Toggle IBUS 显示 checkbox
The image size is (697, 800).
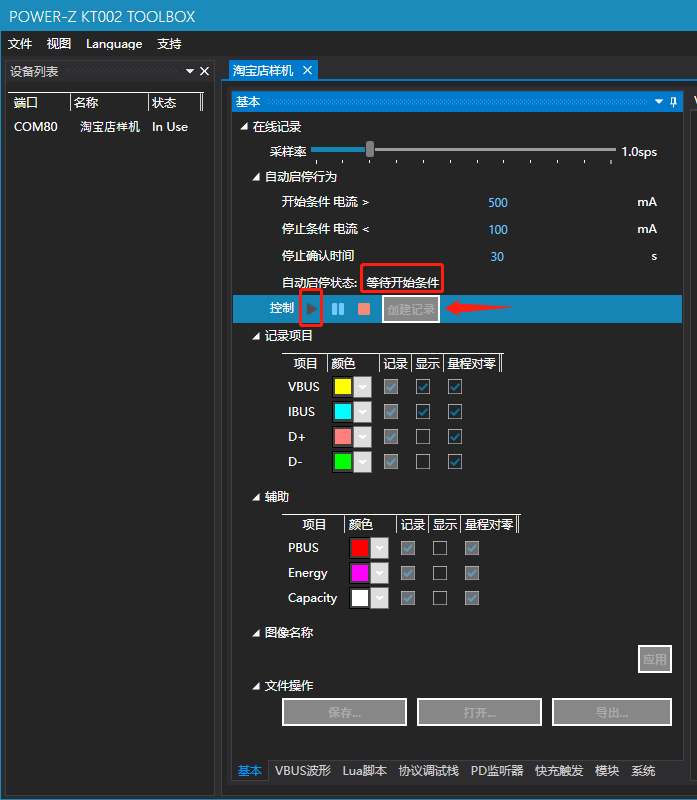point(423,412)
